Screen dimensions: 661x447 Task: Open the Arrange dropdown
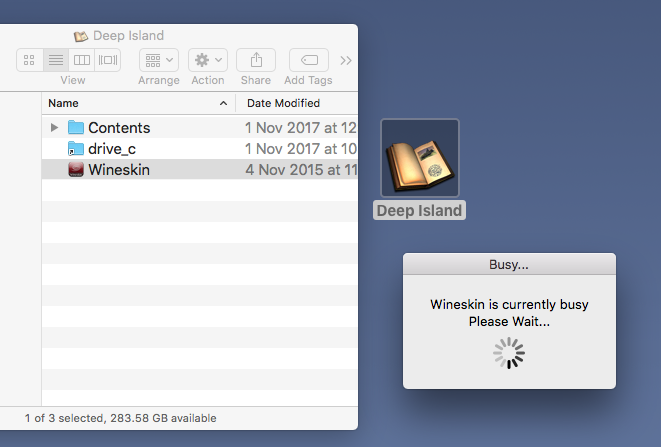coord(159,60)
